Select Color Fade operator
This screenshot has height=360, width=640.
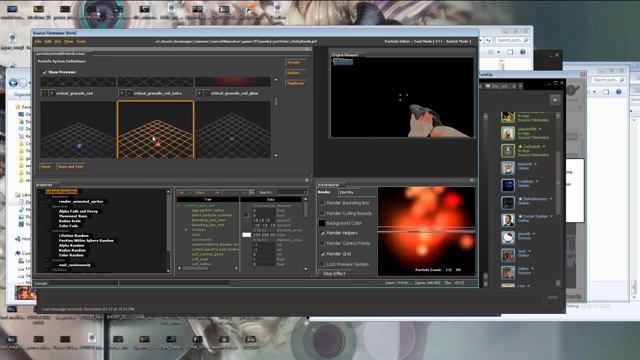pyautogui.click(x=69, y=226)
